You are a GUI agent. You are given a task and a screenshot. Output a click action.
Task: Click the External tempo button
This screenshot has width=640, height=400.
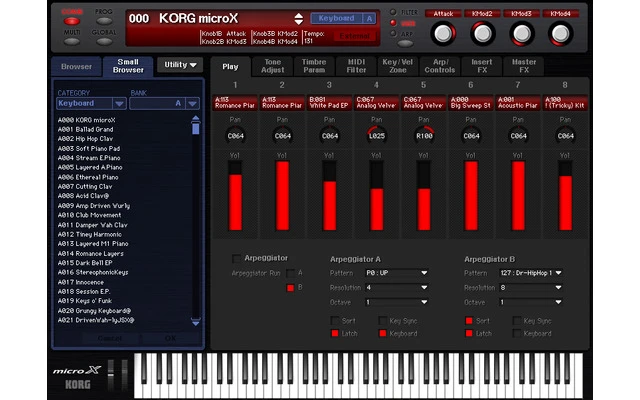[x=355, y=36]
